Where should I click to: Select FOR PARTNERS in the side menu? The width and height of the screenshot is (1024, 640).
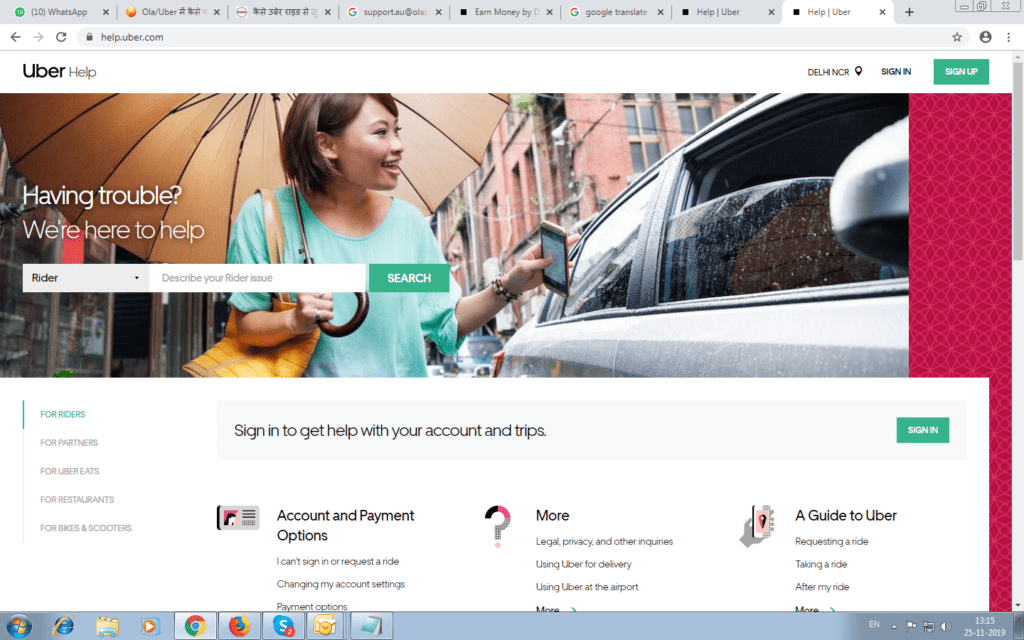[69, 443]
